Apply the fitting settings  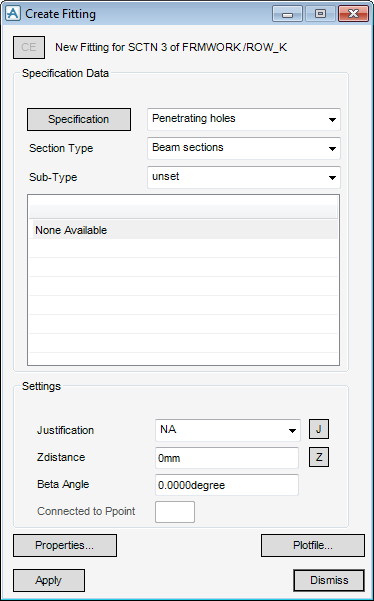click(x=49, y=580)
